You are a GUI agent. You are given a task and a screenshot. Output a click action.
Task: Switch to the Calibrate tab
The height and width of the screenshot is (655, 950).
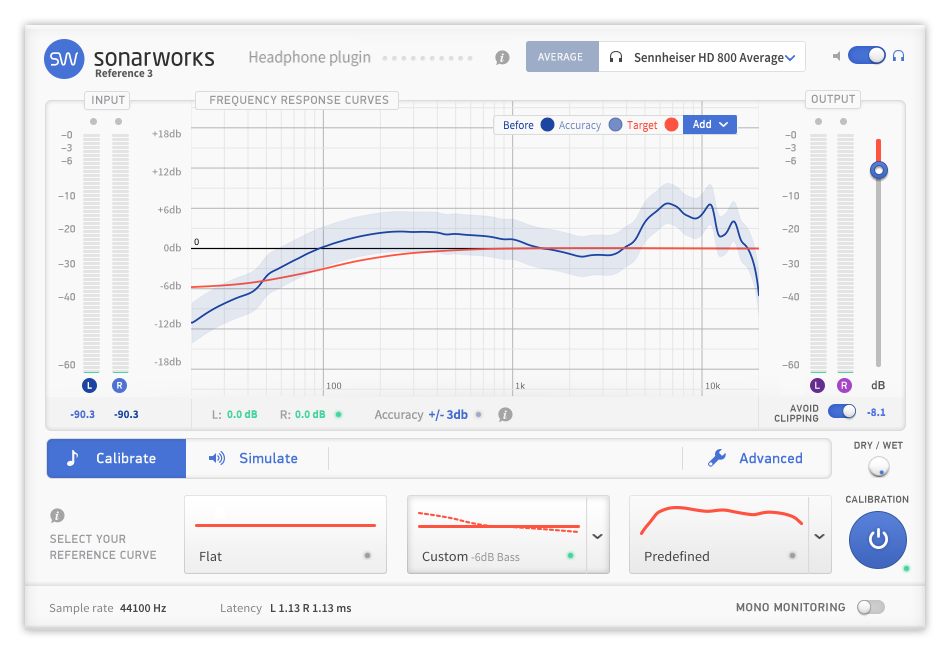click(x=116, y=459)
